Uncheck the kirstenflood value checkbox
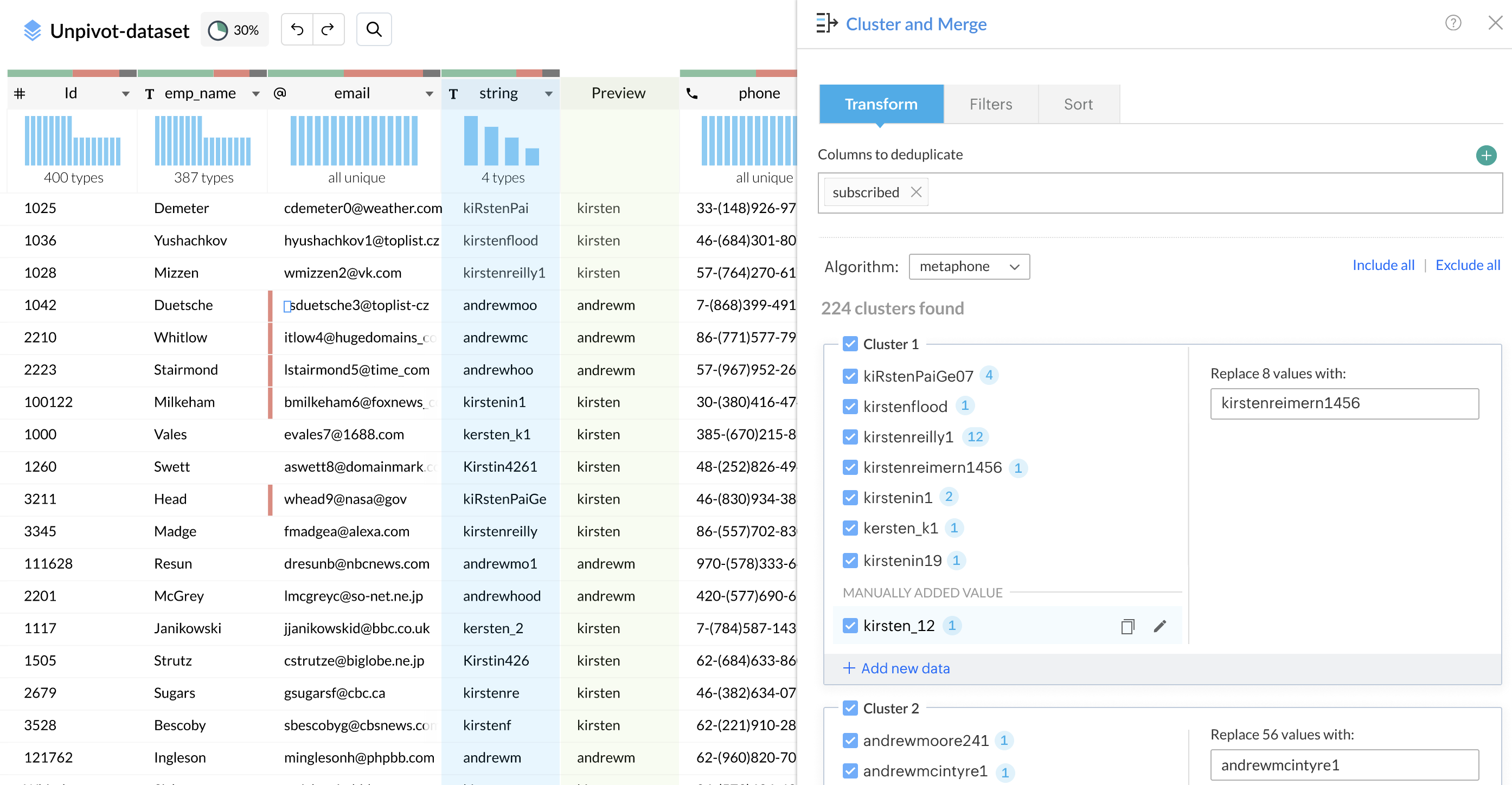Viewport: 1512px width, 785px height. (850, 406)
